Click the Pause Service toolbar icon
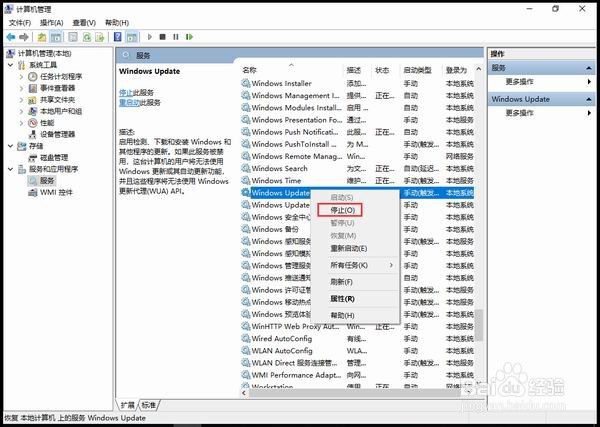This screenshot has height=427, width=600. pyautogui.click(x=176, y=37)
